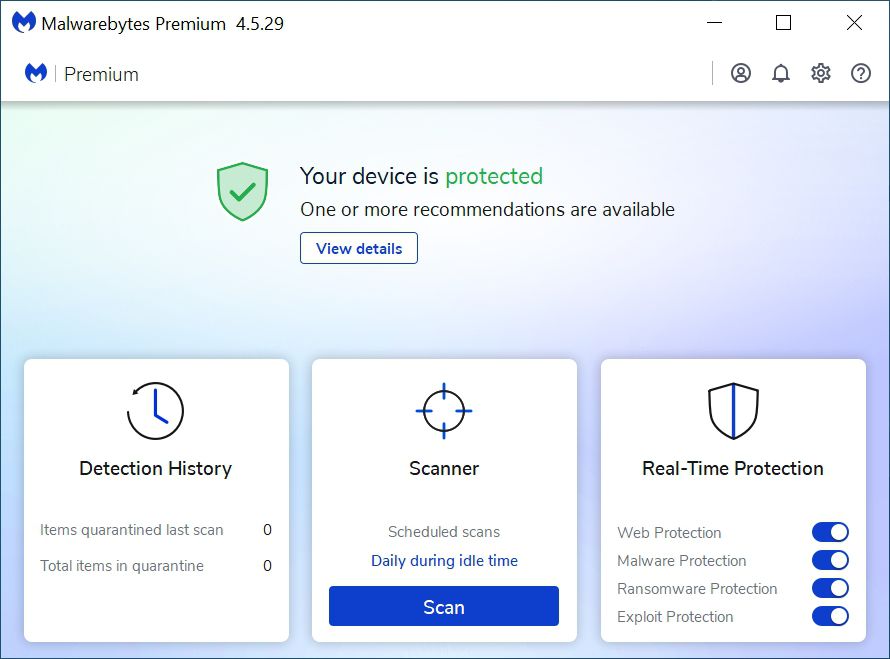
Task: Open the Detection History card title
Action: (156, 468)
